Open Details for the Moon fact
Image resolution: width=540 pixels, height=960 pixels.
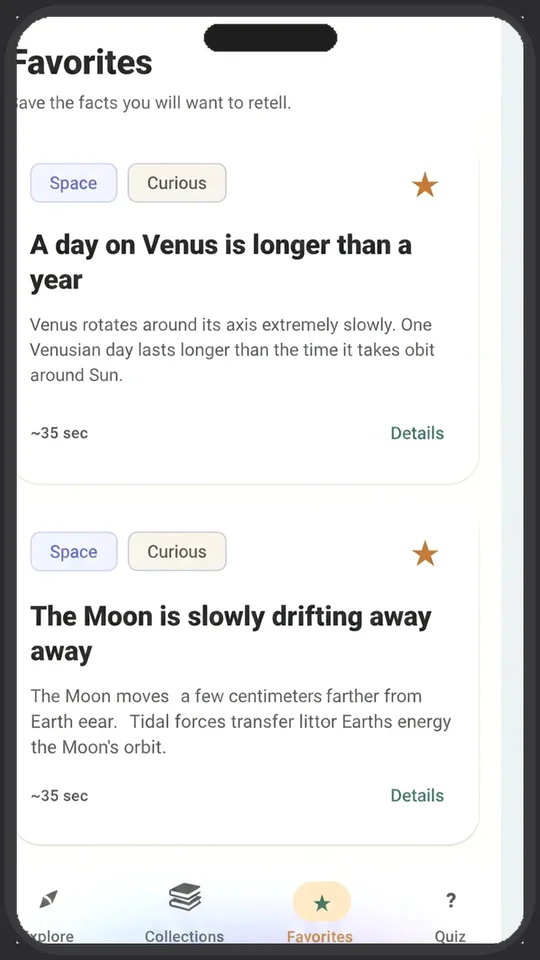pos(417,795)
